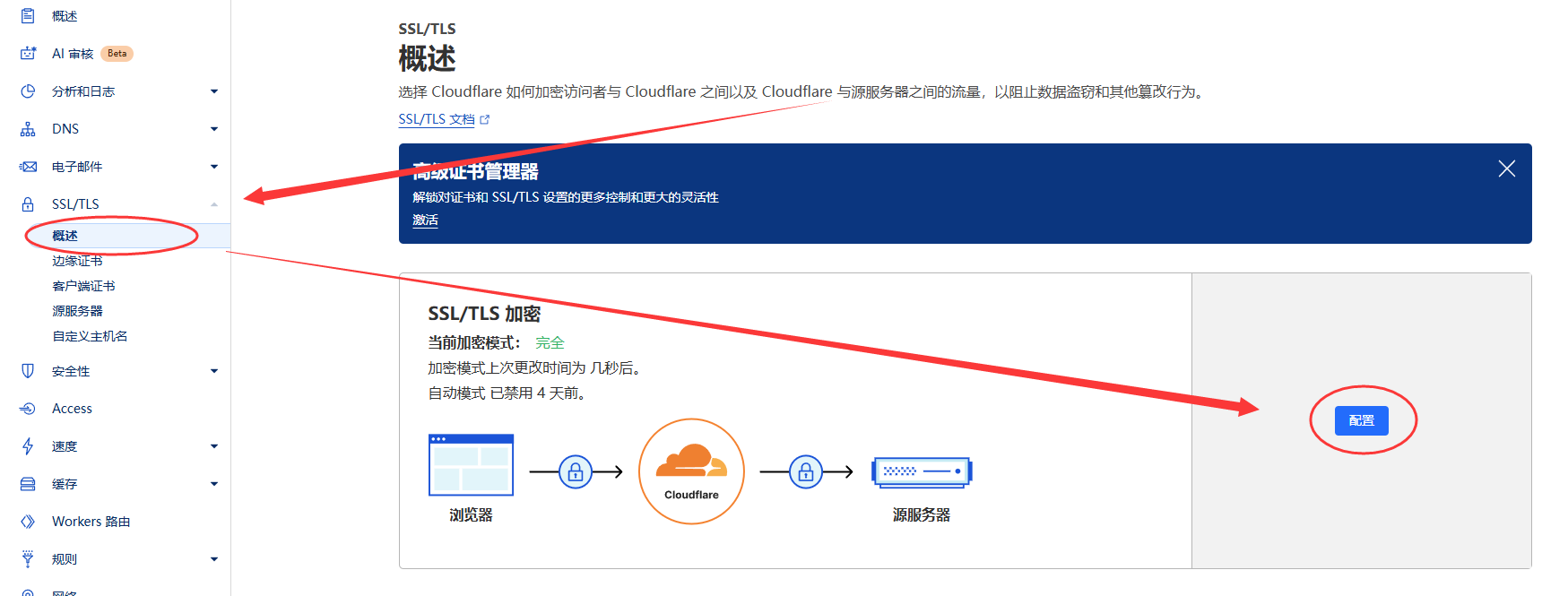Screen dimensions: 1568x596
Task: Expand the 缓存 dropdown arrow
Action: coord(214,484)
